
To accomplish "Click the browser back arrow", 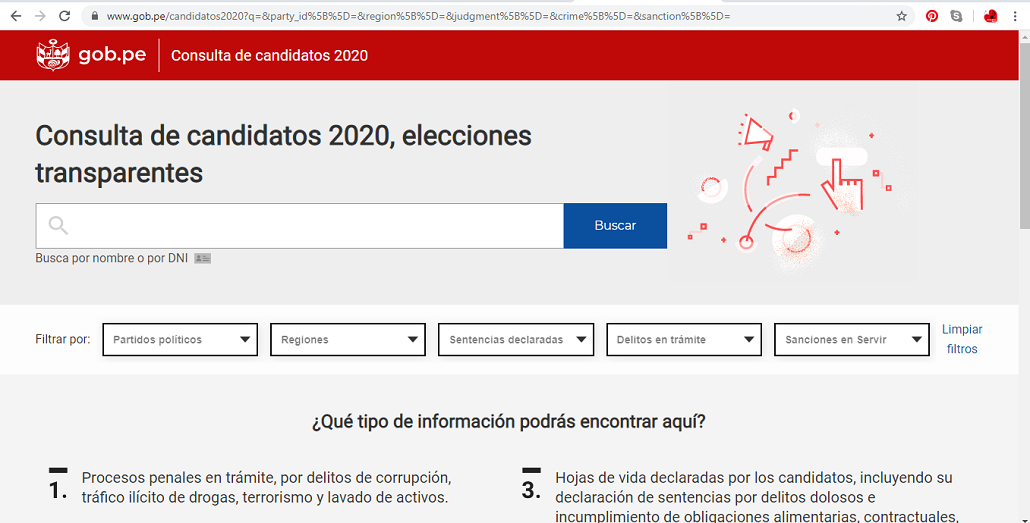I will (14, 16).
